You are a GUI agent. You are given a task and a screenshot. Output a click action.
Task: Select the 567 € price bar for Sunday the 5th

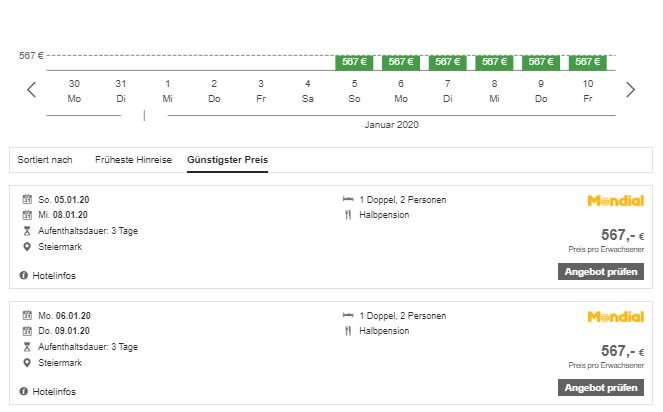click(x=354, y=62)
